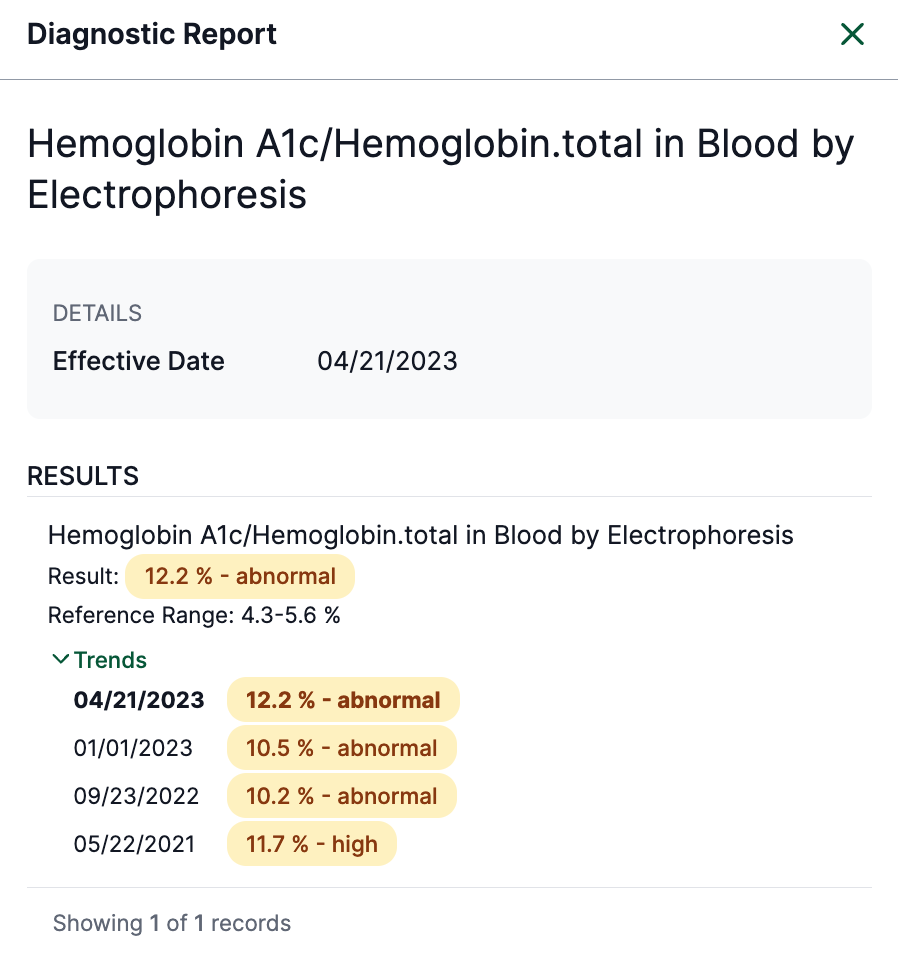Click the 10.2 % abnormal trend badge
Viewport: 898px width, 954px height.
(x=342, y=796)
